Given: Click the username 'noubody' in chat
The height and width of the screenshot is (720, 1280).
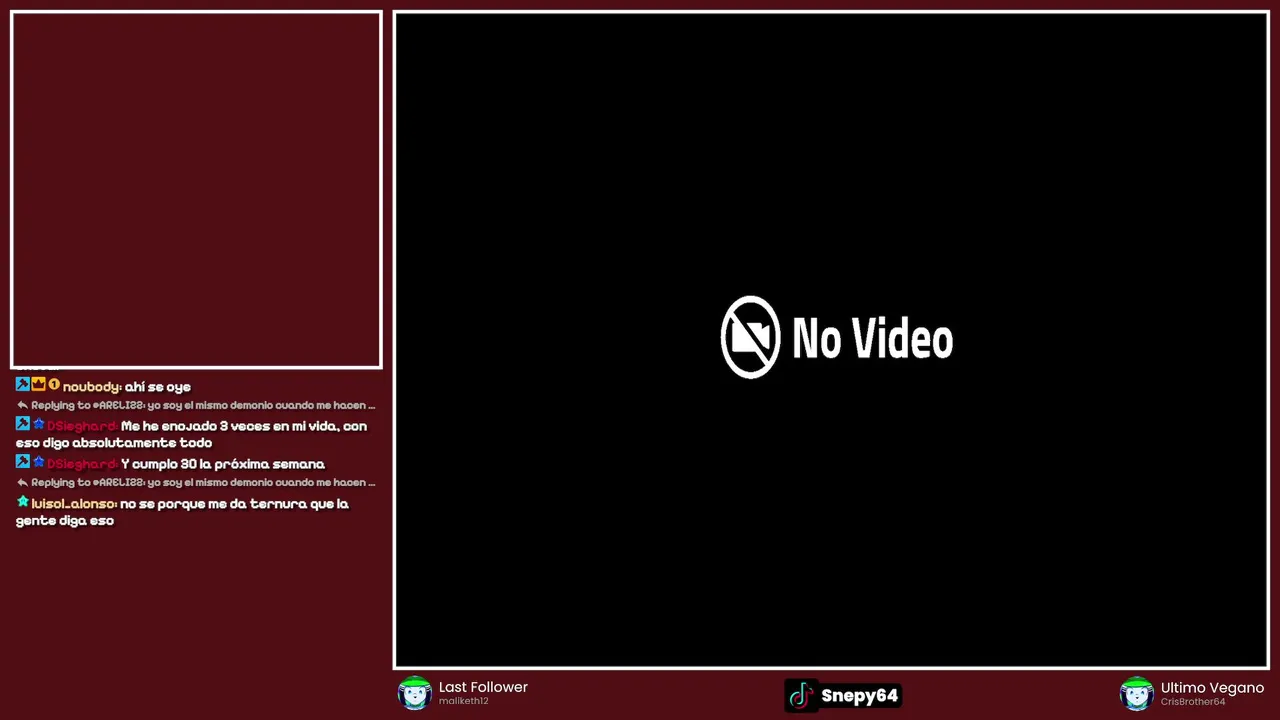Looking at the screenshot, I should [x=92, y=387].
